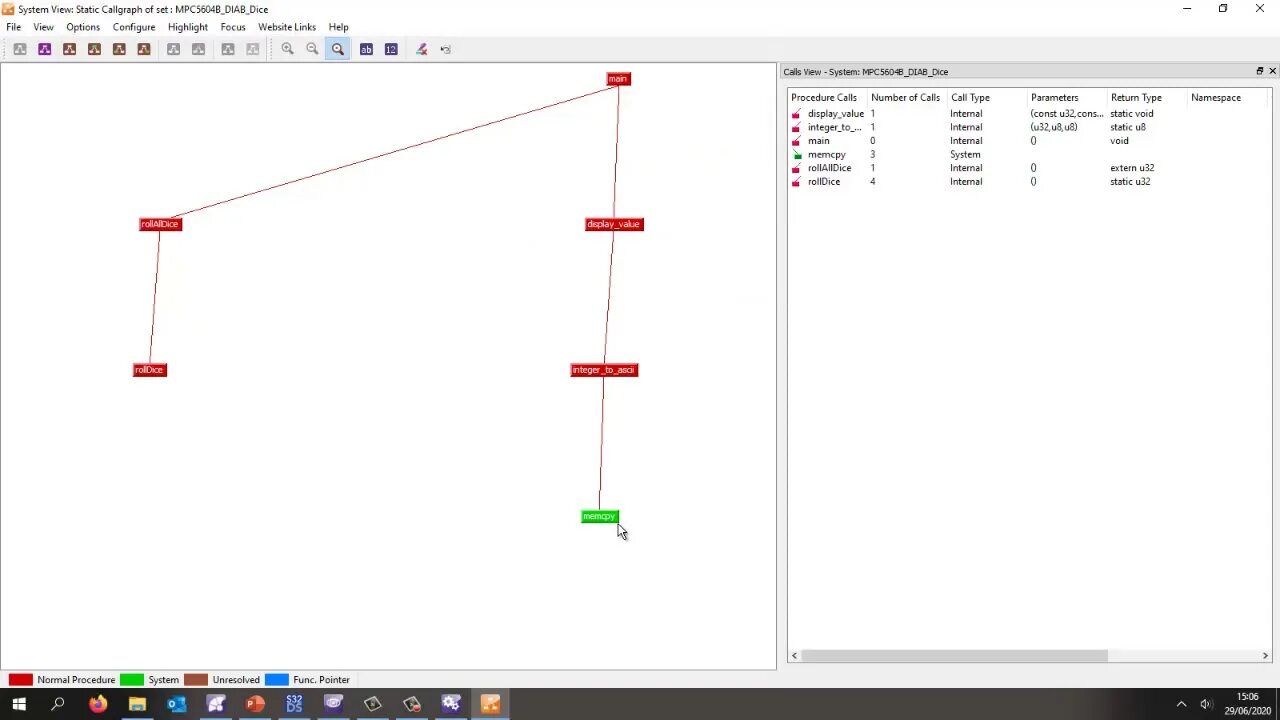This screenshot has height=720, width=1280.
Task: Select the rollDice node in callgraph
Action: coord(150,370)
